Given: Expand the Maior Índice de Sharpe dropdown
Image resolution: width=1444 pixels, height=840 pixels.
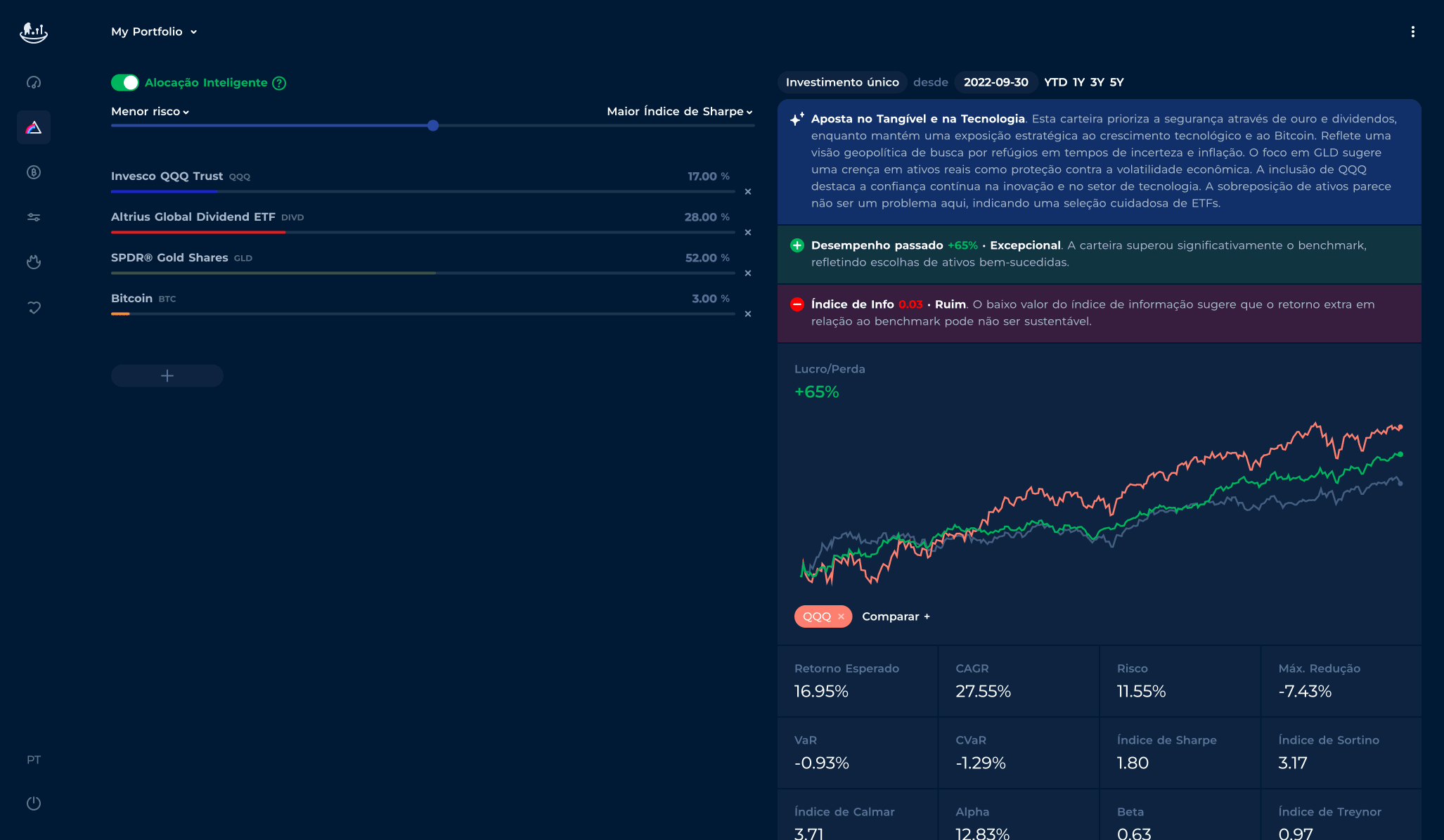Looking at the screenshot, I should [680, 111].
